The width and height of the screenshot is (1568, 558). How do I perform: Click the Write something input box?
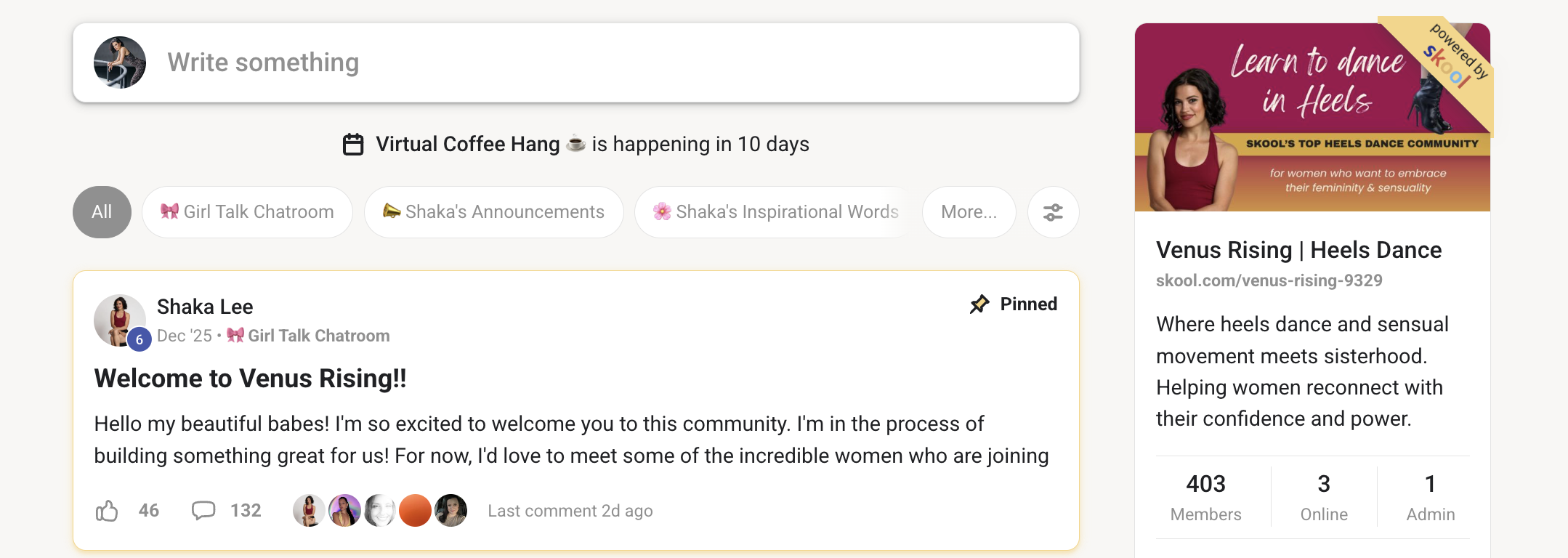point(576,62)
